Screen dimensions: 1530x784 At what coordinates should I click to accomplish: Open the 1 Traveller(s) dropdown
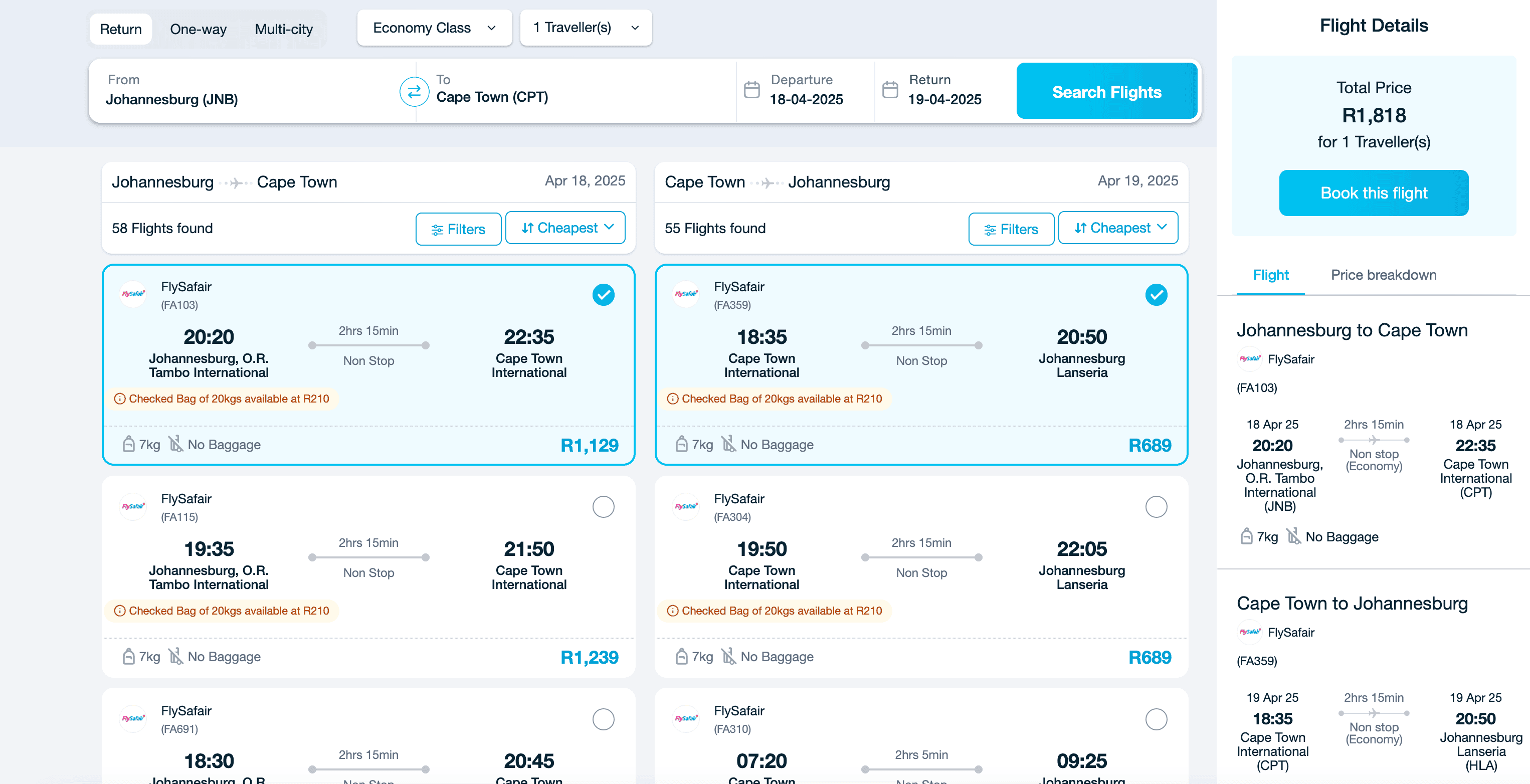coord(586,28)
